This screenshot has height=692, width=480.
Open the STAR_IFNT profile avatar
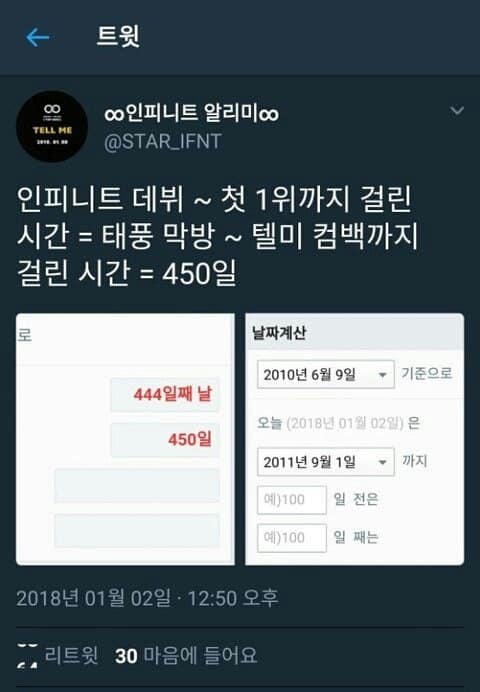coord(52,127)
